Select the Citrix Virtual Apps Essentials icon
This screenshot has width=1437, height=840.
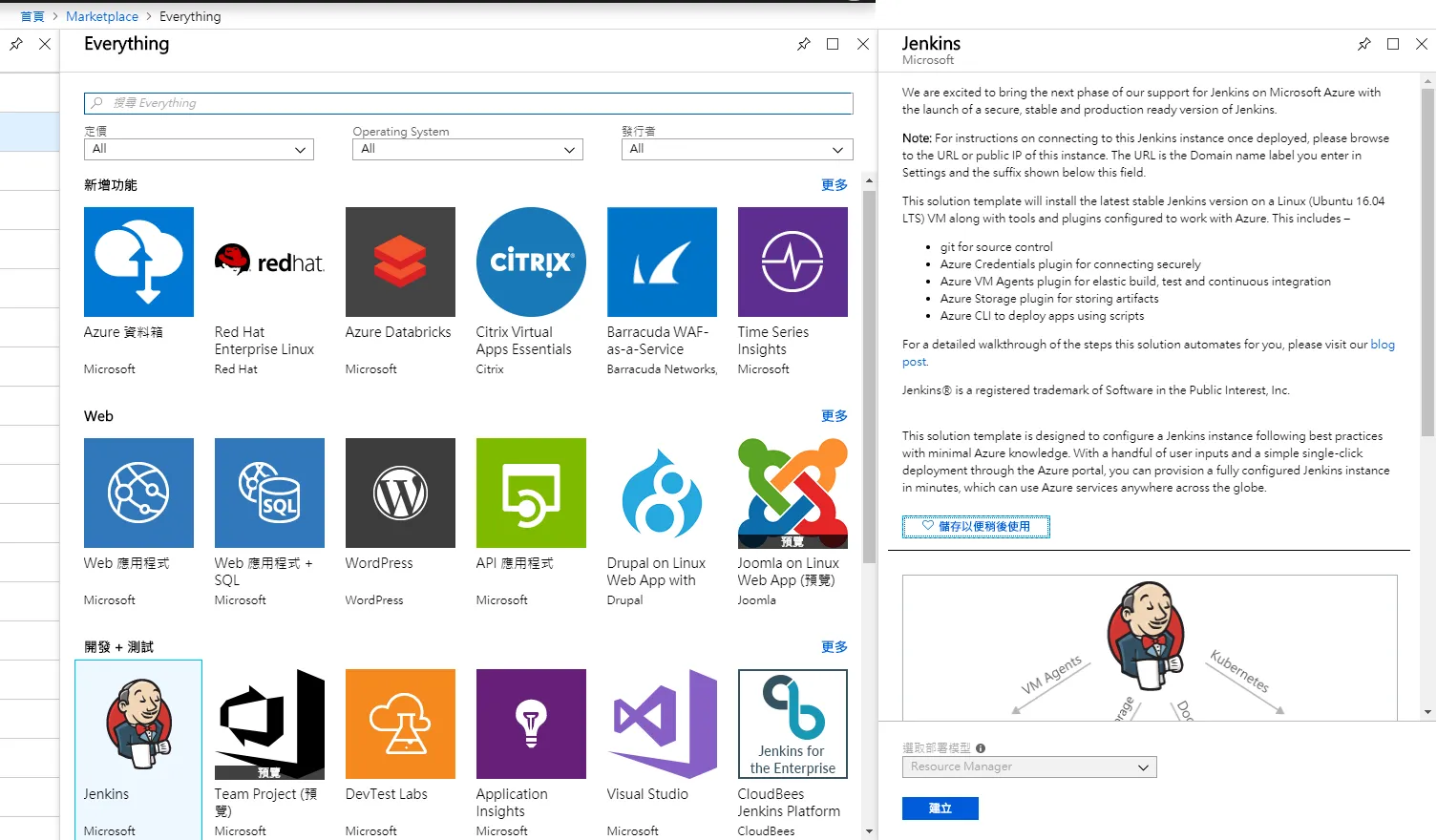531,262
